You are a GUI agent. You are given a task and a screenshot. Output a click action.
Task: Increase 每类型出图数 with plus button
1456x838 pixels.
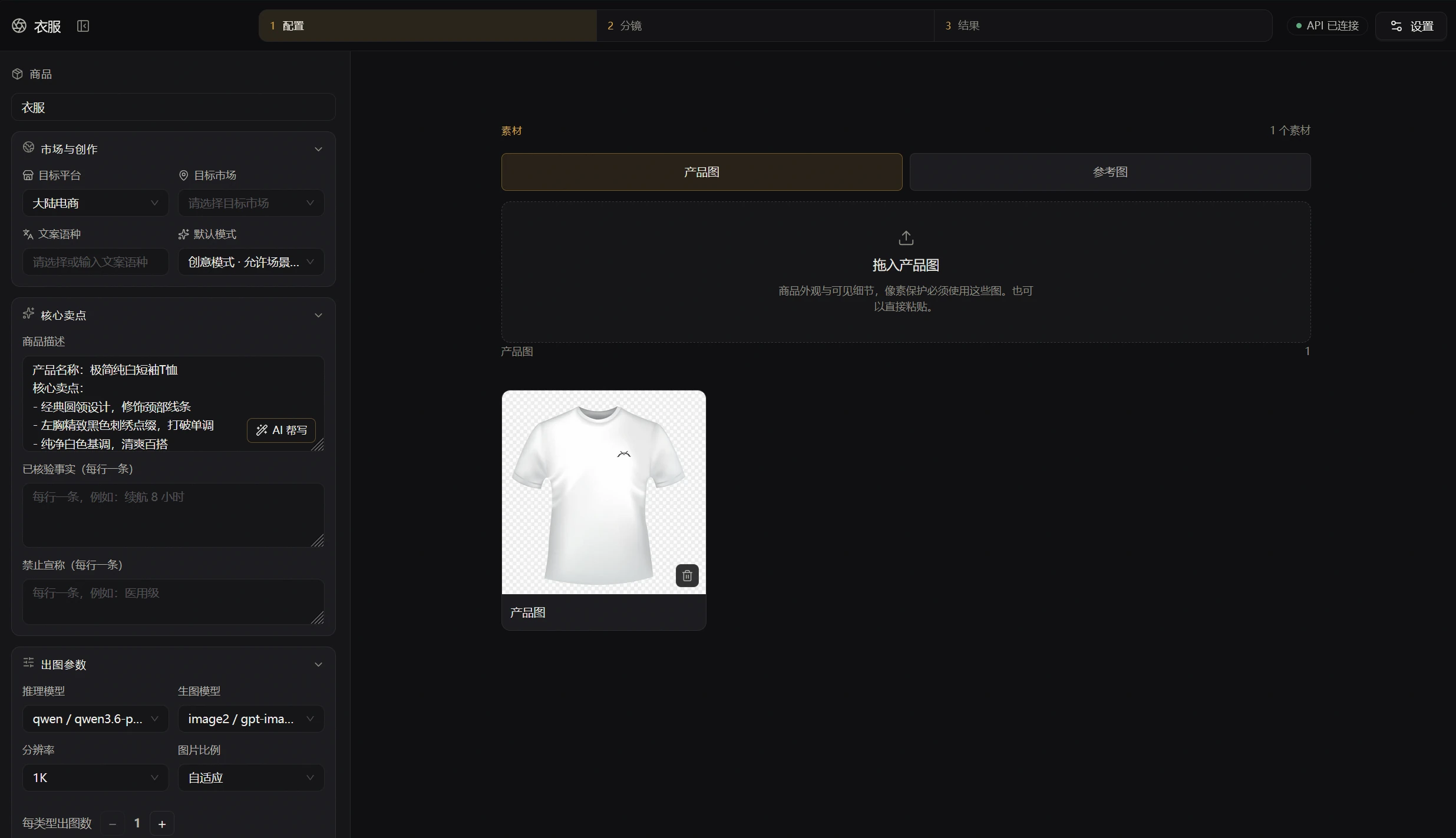pos(162,823)
